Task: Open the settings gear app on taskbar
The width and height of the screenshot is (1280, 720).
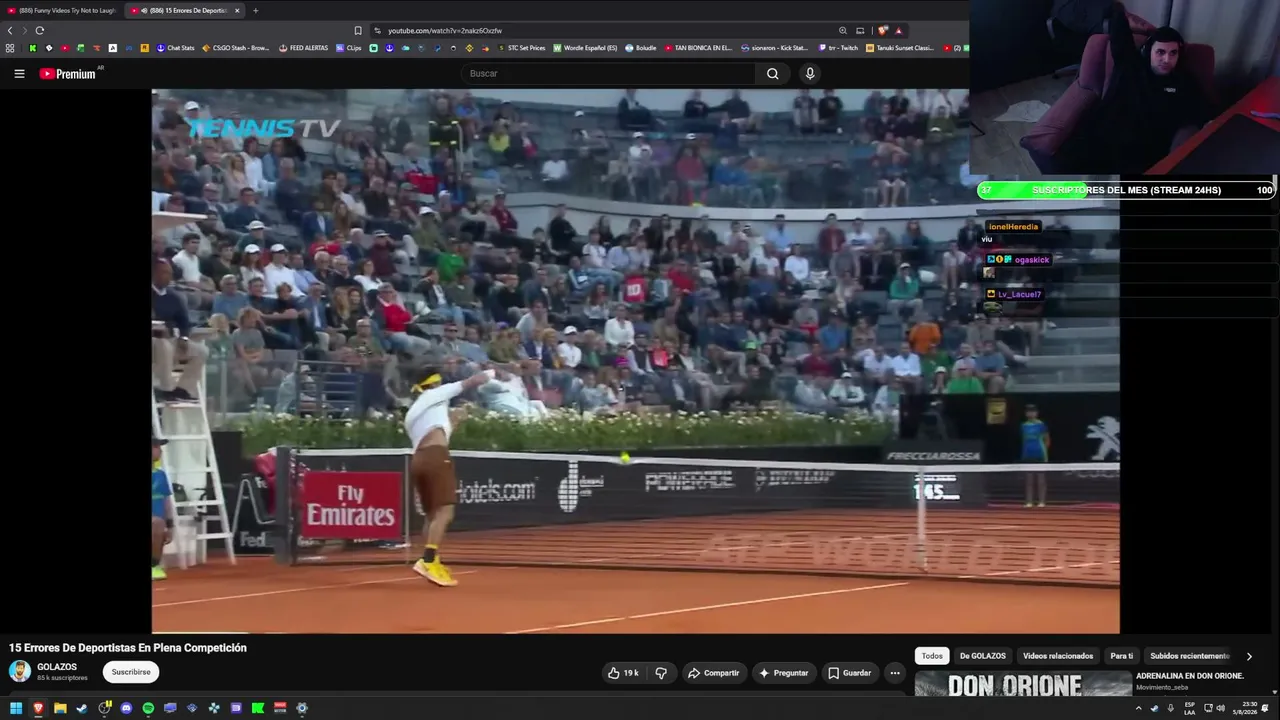Action: click(302, 708)
